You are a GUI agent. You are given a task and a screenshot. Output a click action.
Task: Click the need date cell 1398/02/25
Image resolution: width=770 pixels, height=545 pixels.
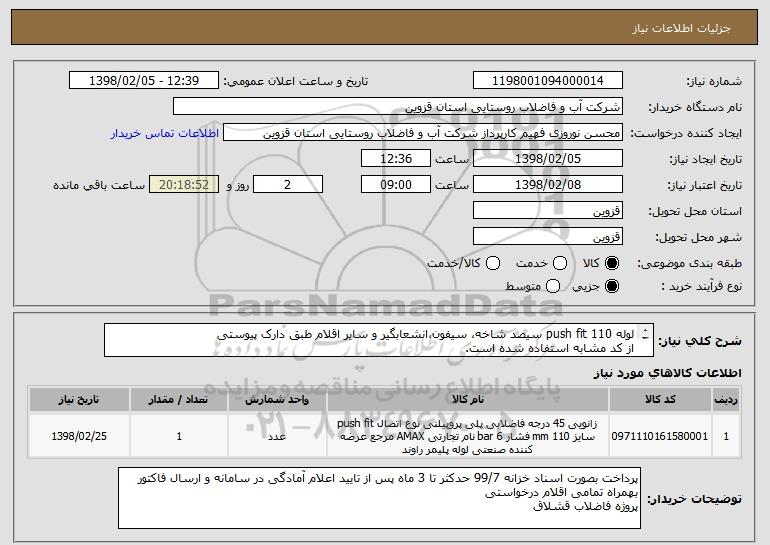point(79,436)
